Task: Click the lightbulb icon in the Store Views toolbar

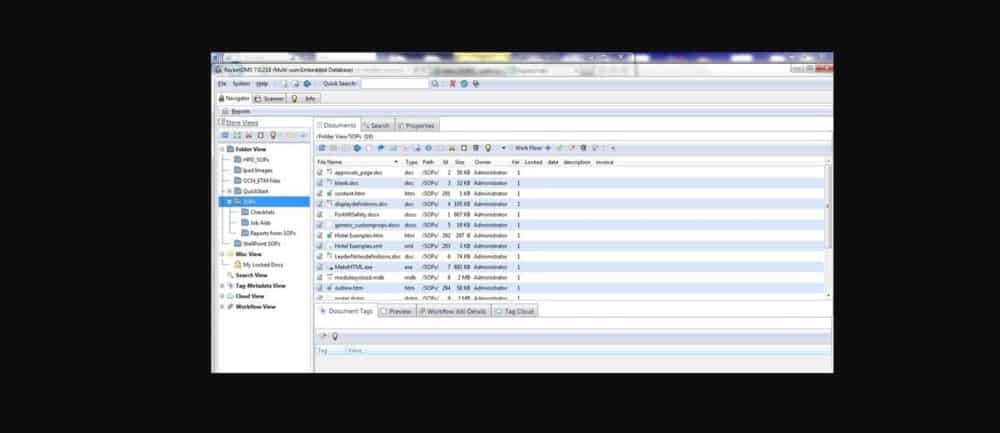Action: (273, 135)
